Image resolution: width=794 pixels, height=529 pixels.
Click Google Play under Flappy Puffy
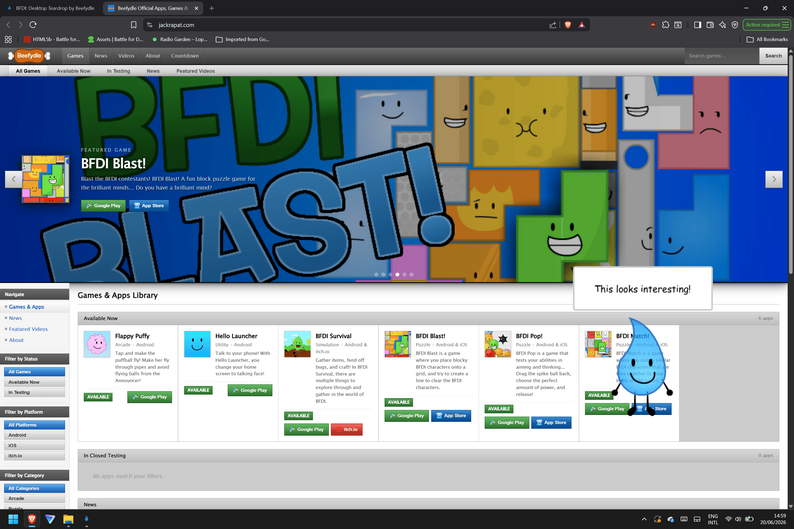149,397
